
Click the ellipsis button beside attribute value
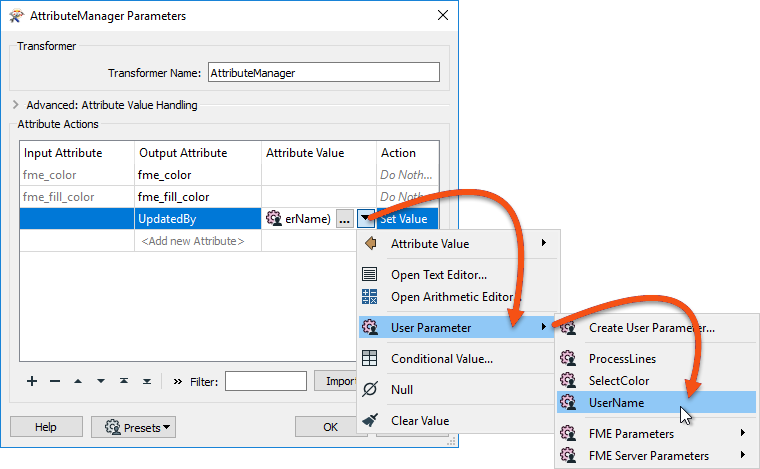[343, 219]
